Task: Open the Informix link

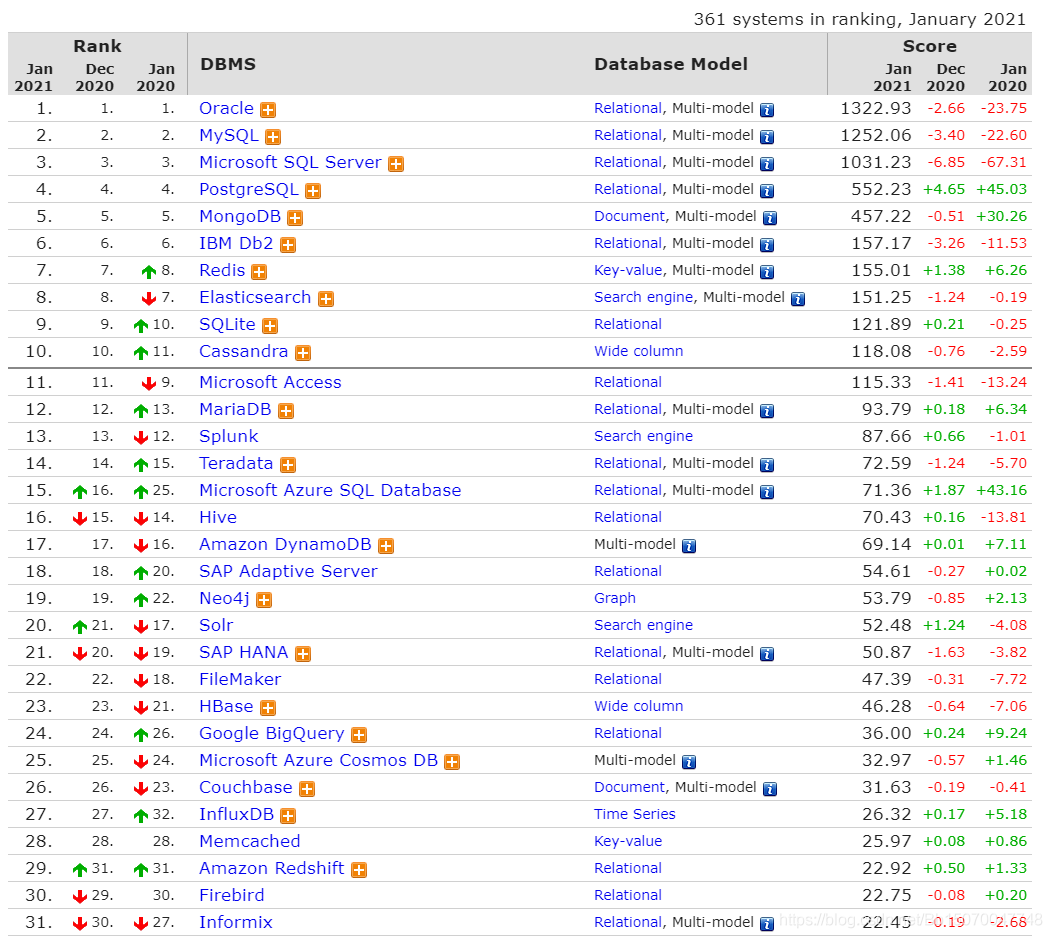Action: coord(236,923)
